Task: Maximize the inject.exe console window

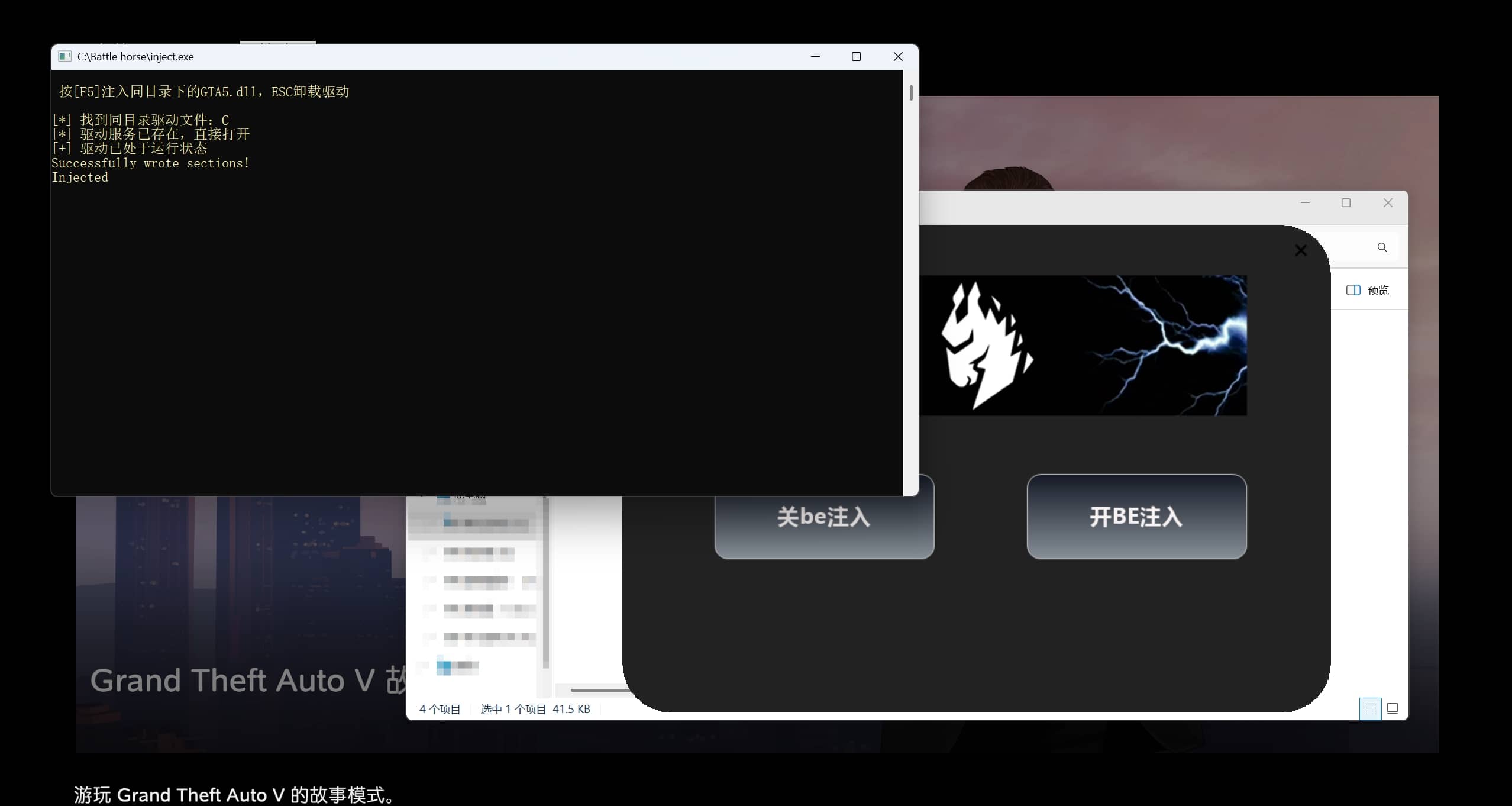Action: 856,56
